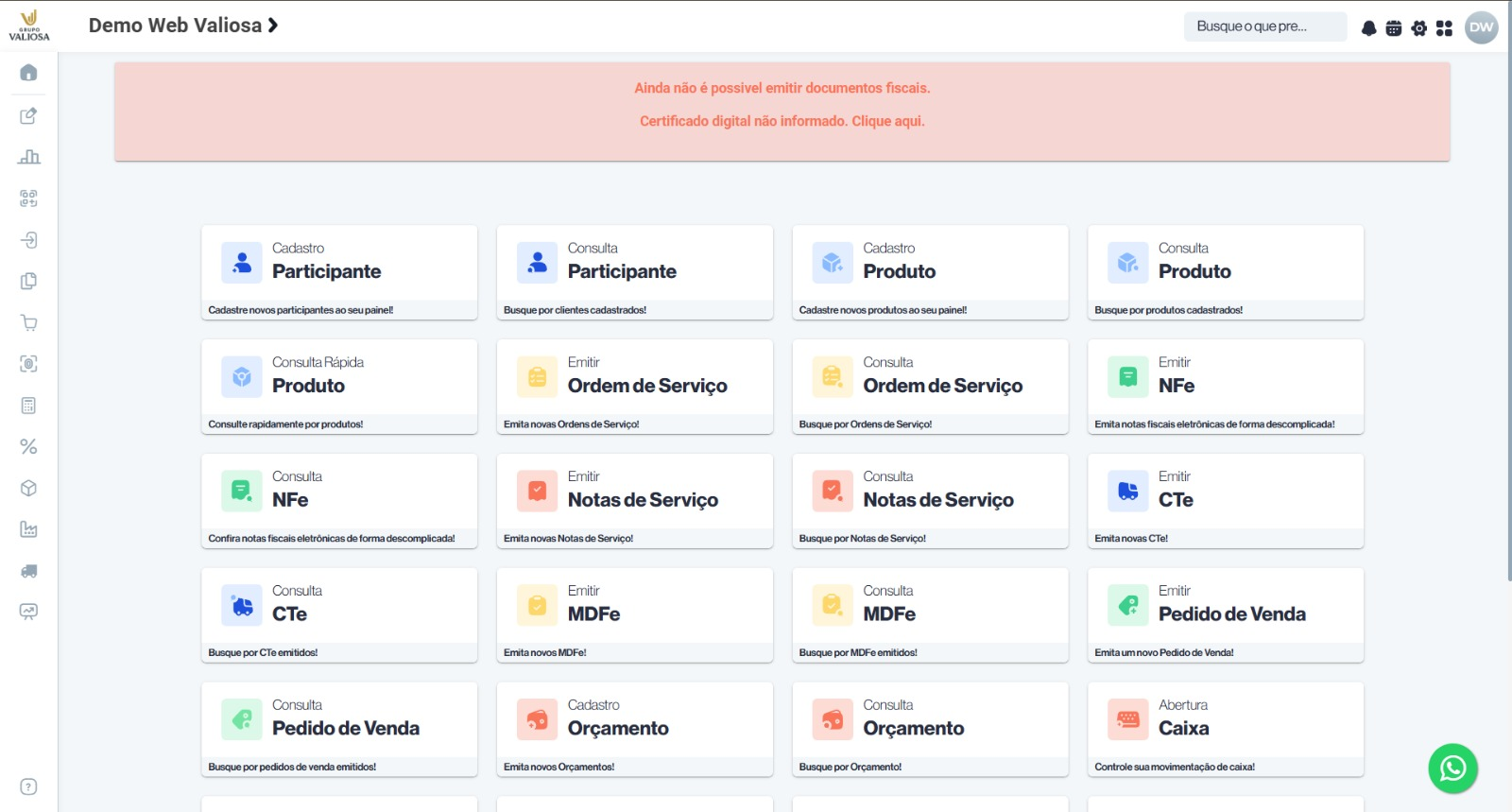Screen dimensions: 1512x812
Task: Click the notifications bell icon
Action: 1368,28
